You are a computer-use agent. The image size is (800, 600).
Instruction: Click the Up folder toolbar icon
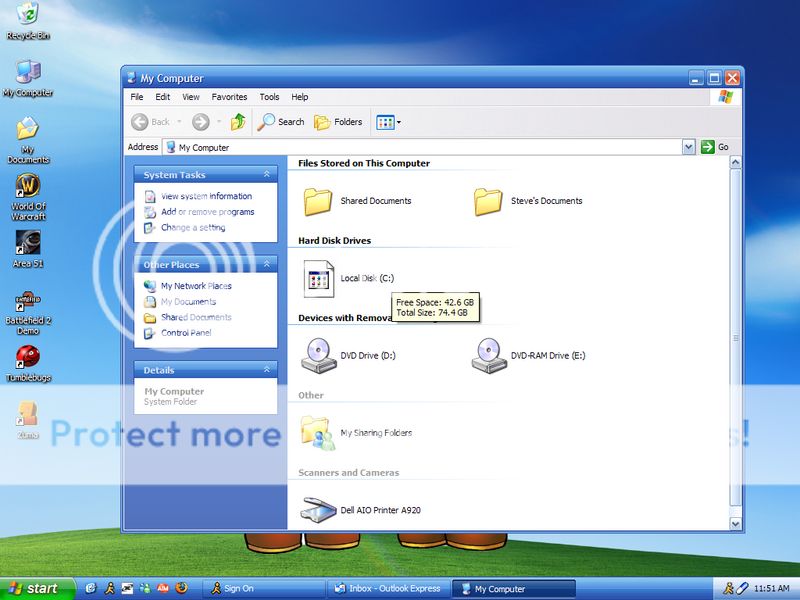pos(238,122)
